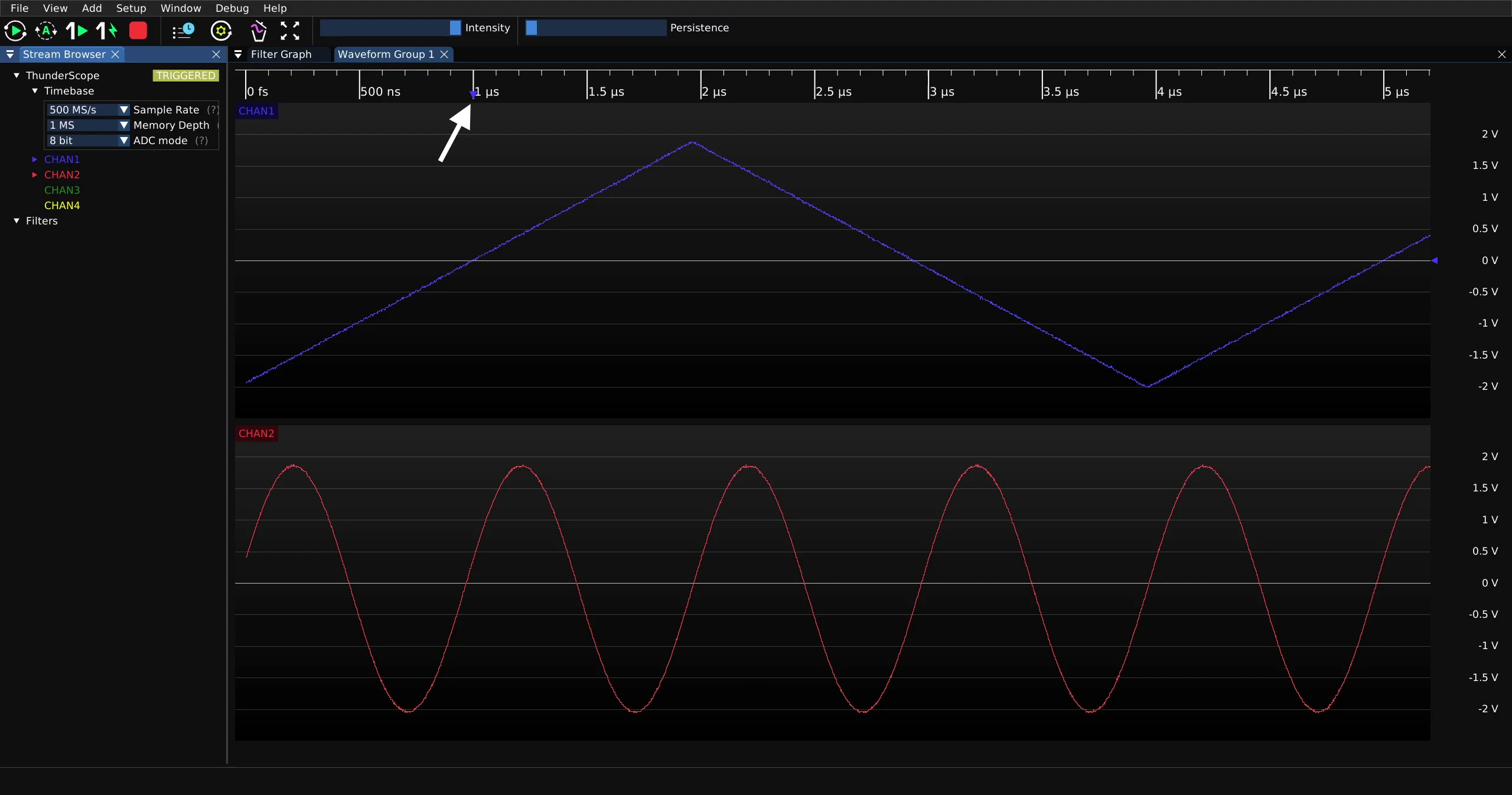1512x795 pixels.
Task: Clear sweeps using the waveform trash icon
Action: (258, 31)
